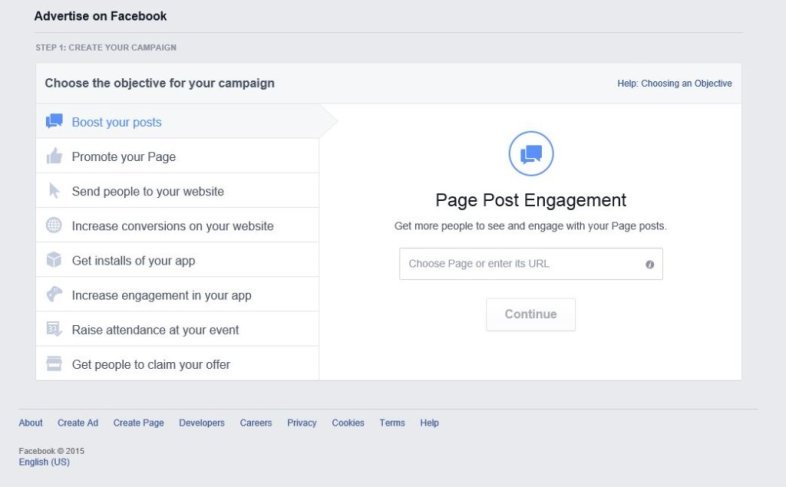Click the storefront icon for claim your offer
This screenshot has height=487, width=786.
[54, 363]
